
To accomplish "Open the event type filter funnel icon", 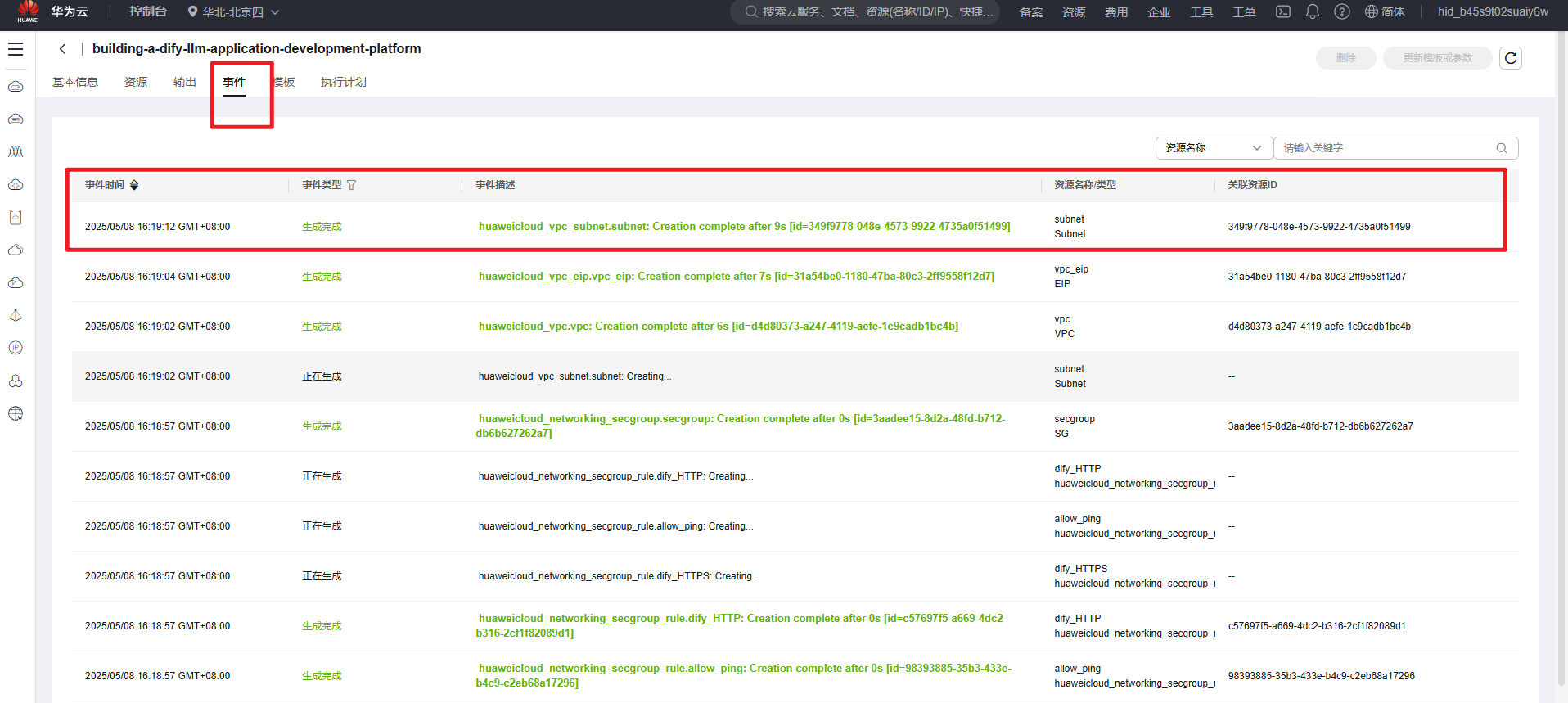I will coord(351,185).
